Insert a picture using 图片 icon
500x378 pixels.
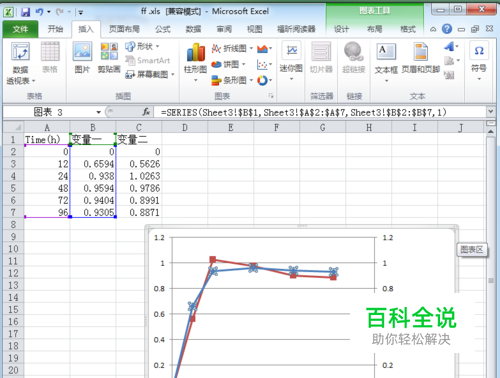pyautogui.click(x=82, y=57)
